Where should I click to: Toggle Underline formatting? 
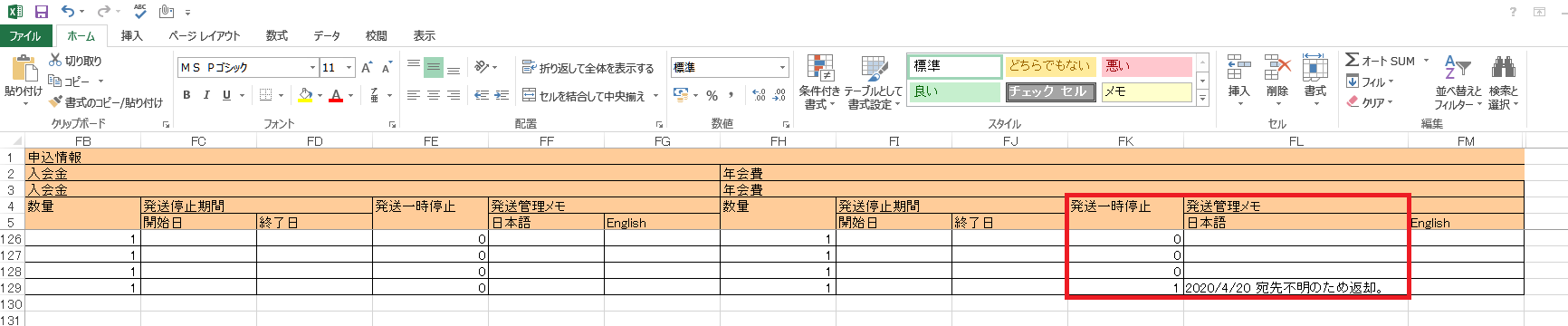pyautogui.click(x=226, y=95)
